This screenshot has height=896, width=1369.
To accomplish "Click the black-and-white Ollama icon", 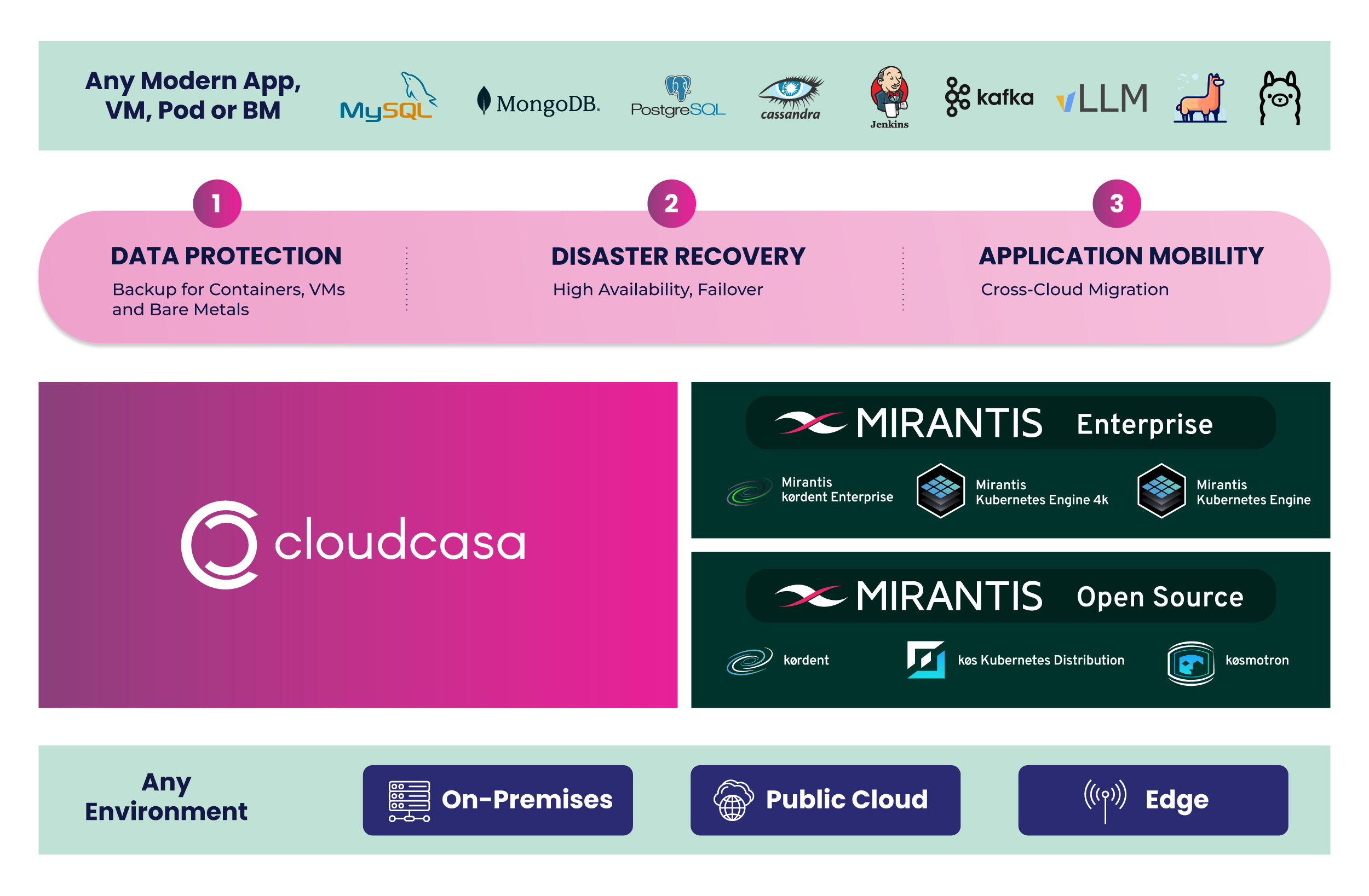I will pos(1279,98).
